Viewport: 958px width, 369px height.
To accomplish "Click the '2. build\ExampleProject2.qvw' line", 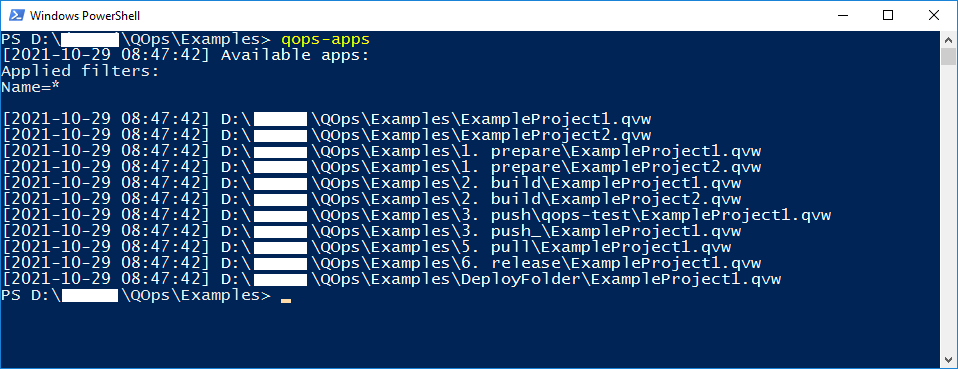I will (x=371, y=199).
